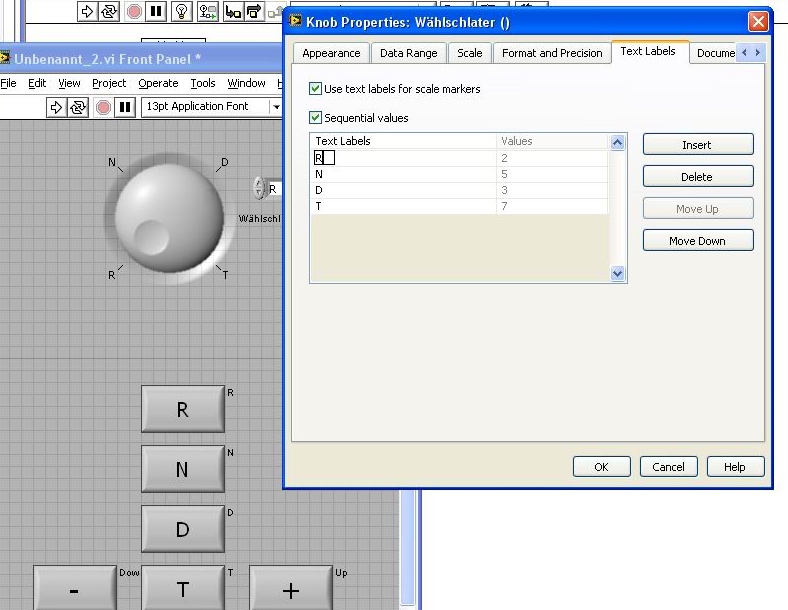Click the Insert button

pos(698,145)
